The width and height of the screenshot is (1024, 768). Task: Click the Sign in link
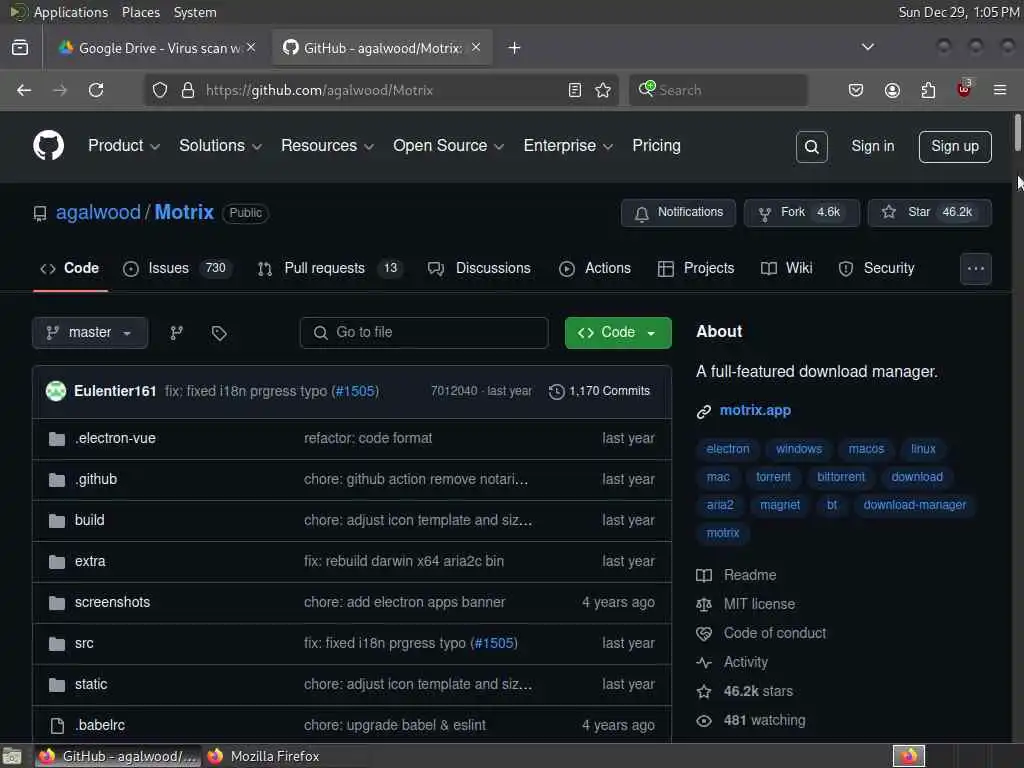tap(872, 146)
